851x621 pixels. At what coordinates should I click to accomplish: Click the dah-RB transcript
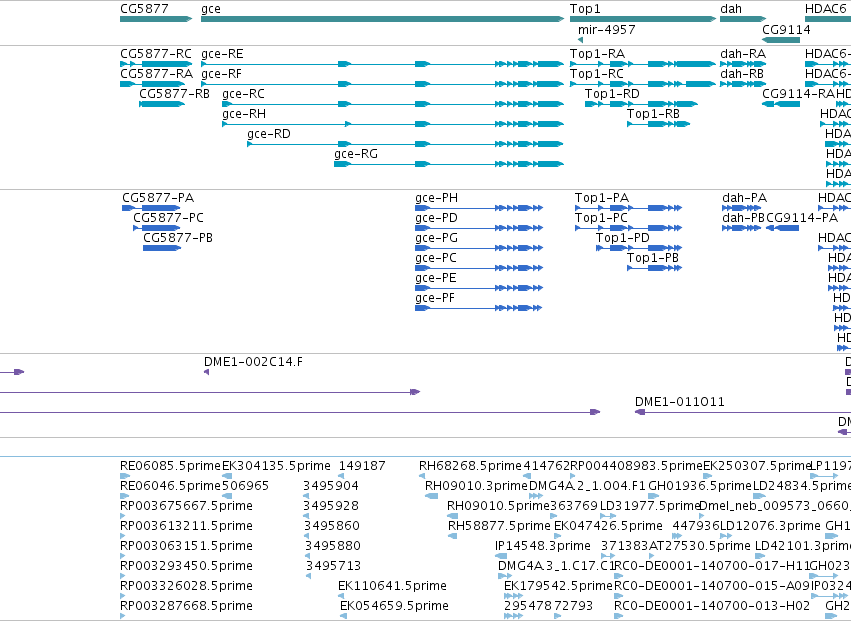click(743, 84)
